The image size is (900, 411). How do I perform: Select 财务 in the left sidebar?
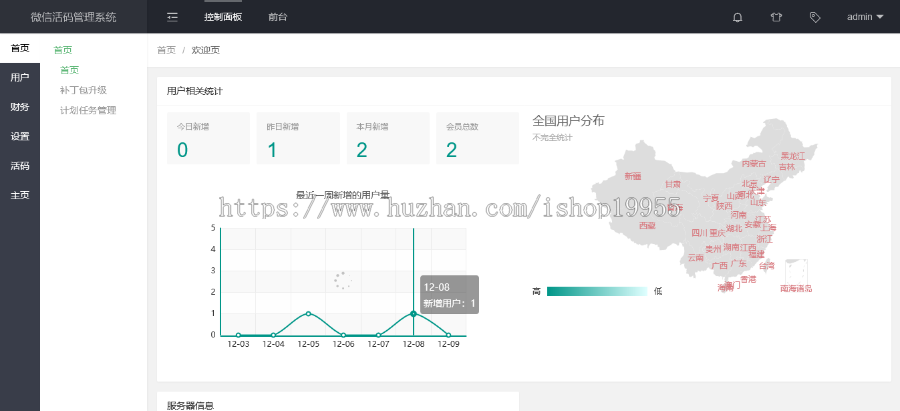[x=20, y=107]
